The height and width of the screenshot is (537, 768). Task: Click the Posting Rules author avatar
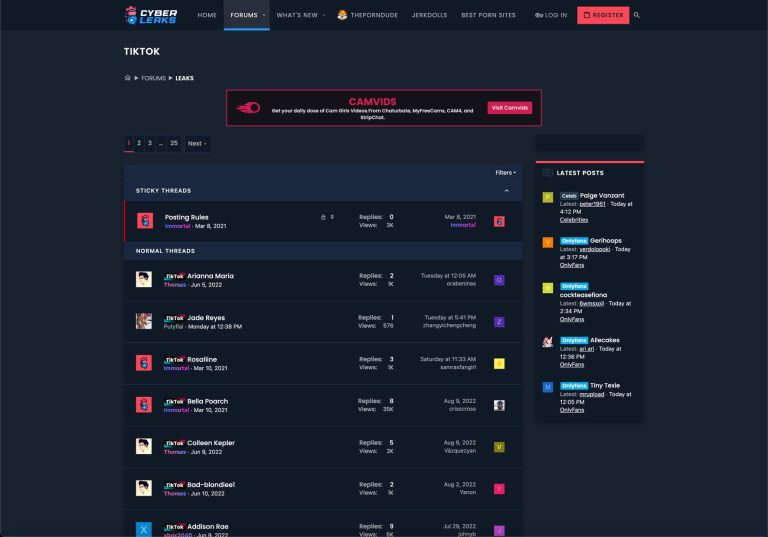[x=144, y=221]
